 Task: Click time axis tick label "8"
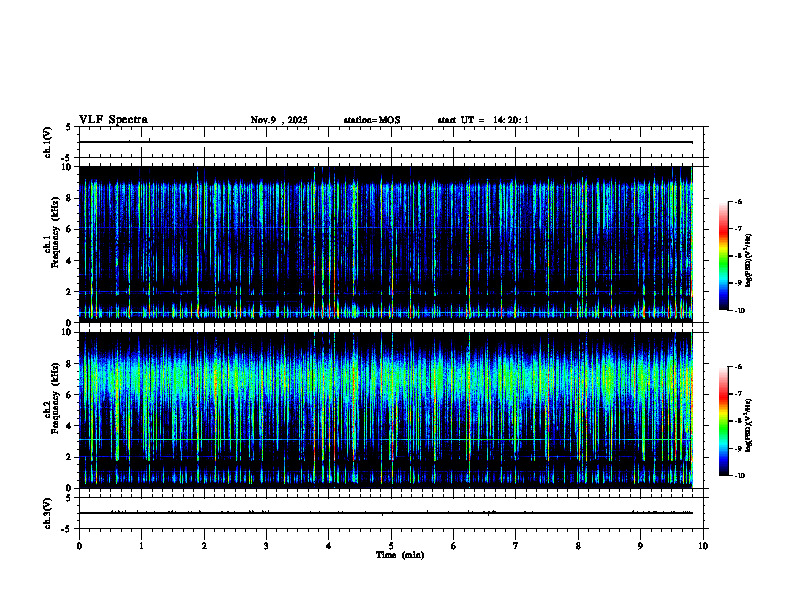[578, 546]
